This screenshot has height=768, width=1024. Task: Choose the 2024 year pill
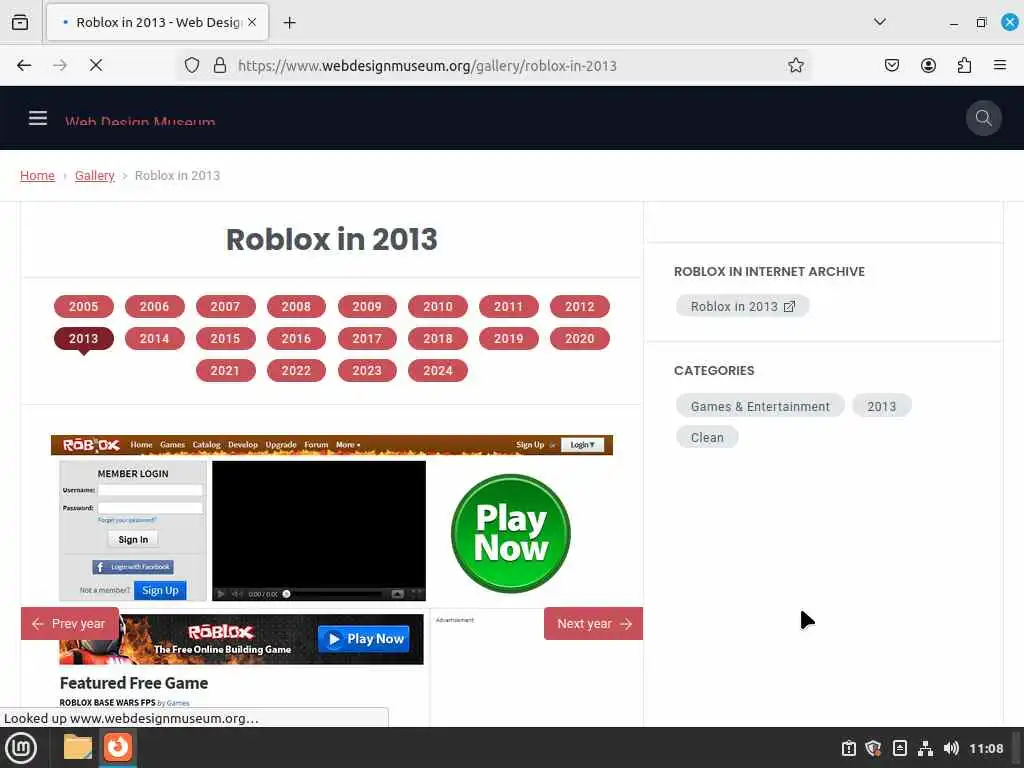(x=438, y=370)
